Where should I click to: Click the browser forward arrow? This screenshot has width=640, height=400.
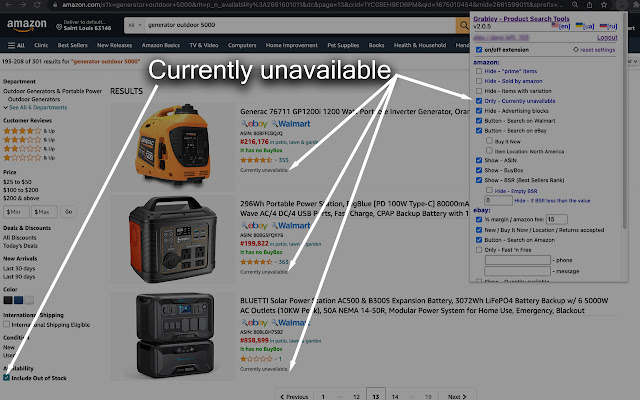pos(23,5)
